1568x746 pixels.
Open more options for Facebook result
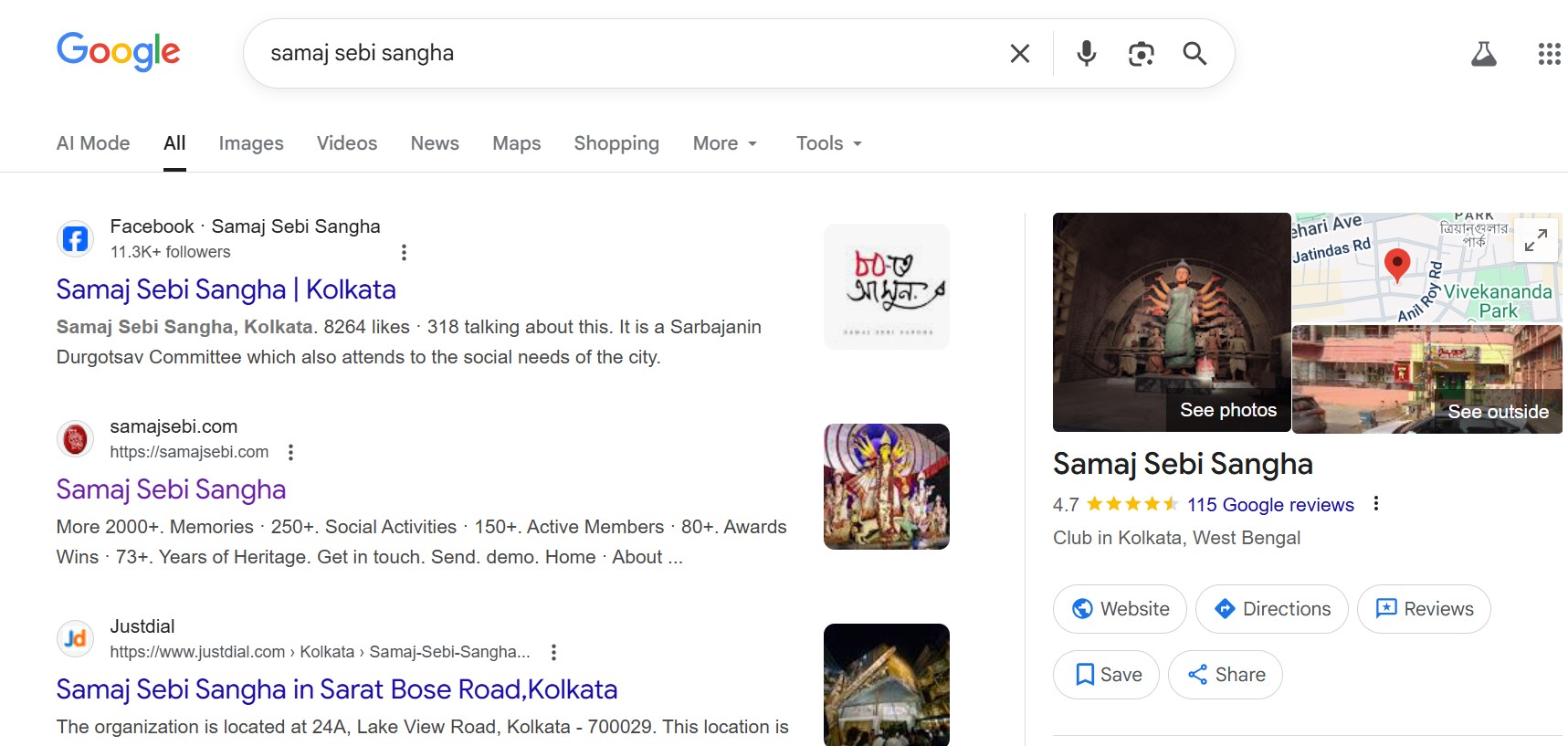click(x=404, y=252)
